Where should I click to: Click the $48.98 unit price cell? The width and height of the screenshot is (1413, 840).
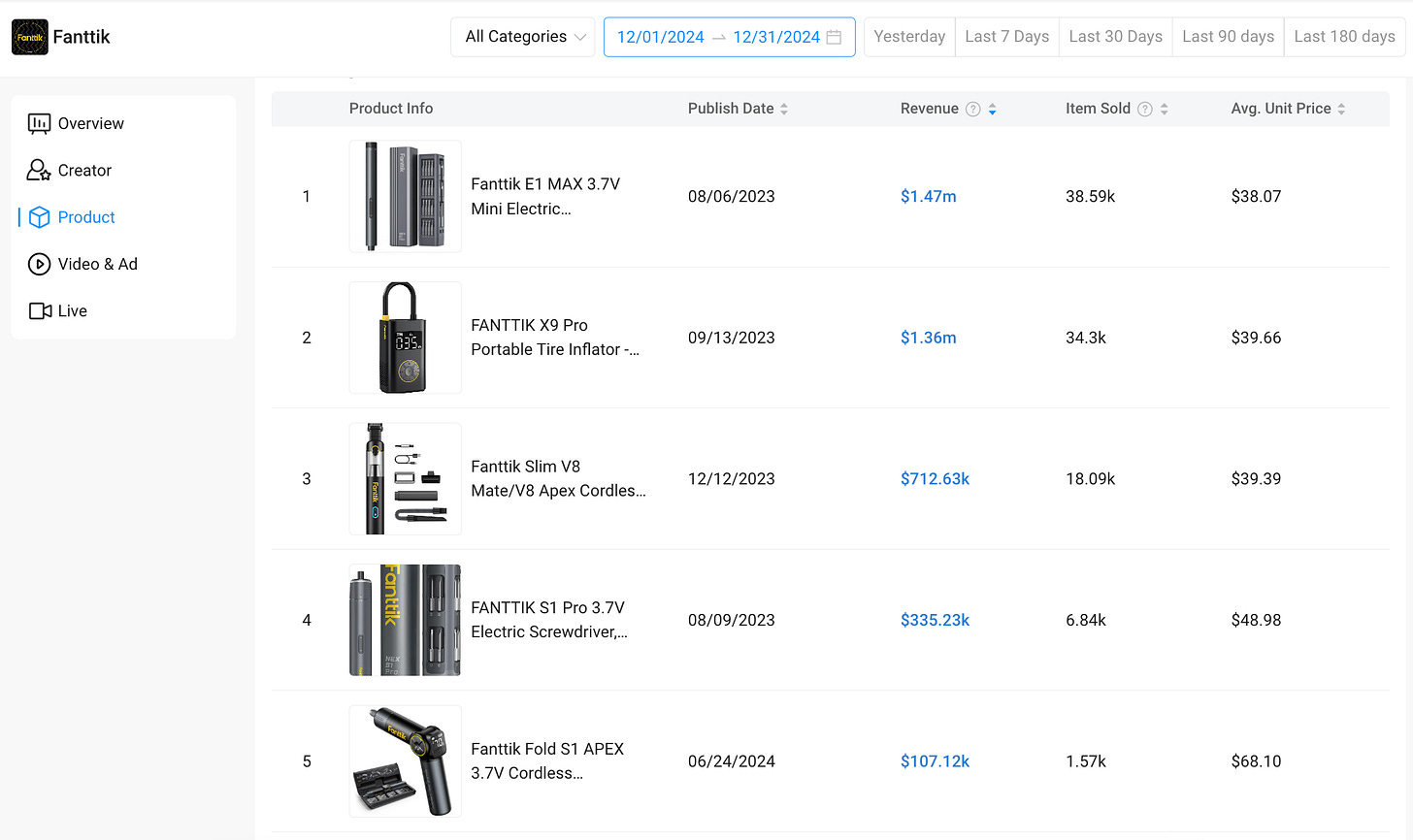click(1257, 620)
